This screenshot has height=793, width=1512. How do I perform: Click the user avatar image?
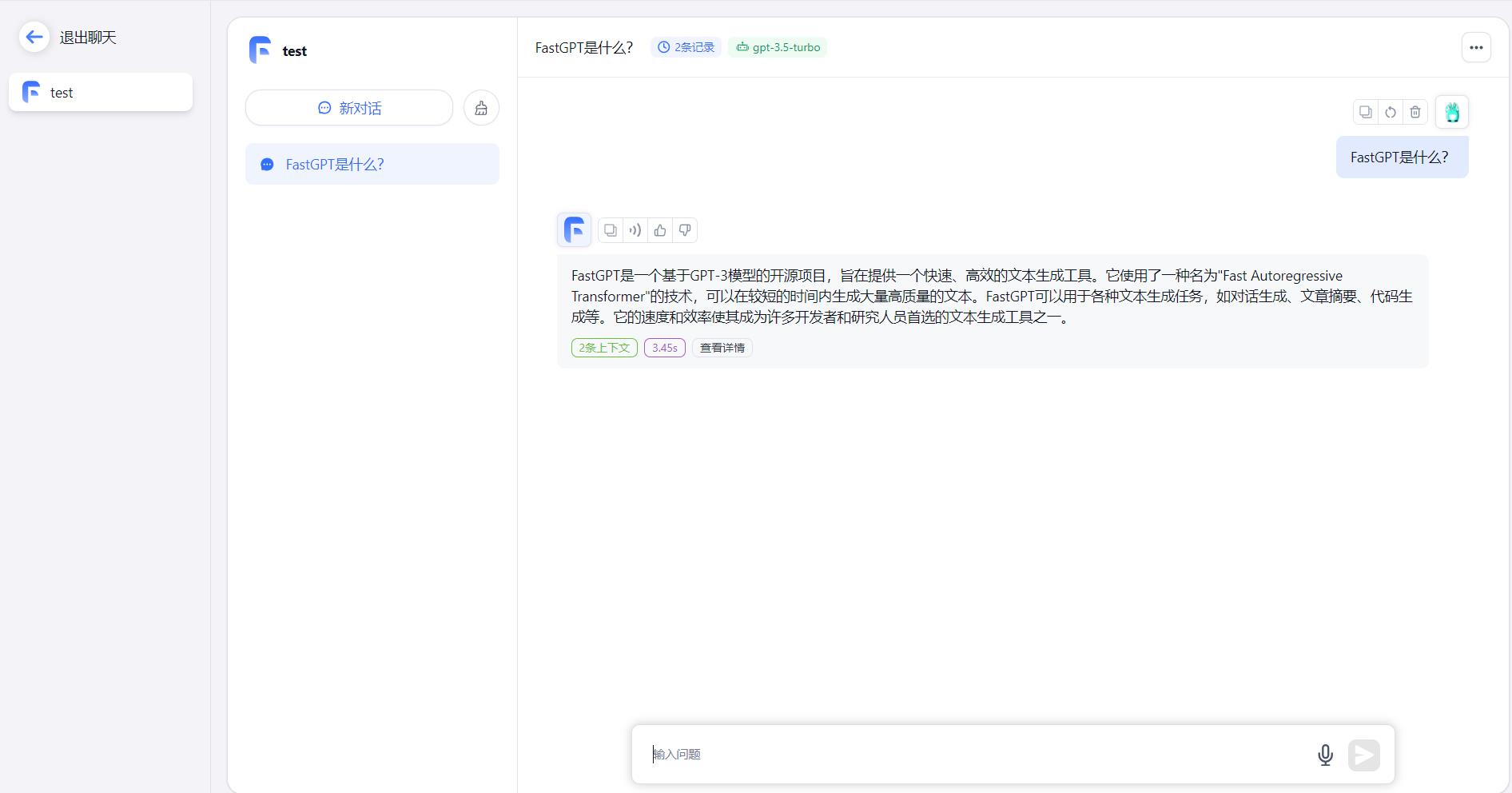click(x=1452, y=112)
